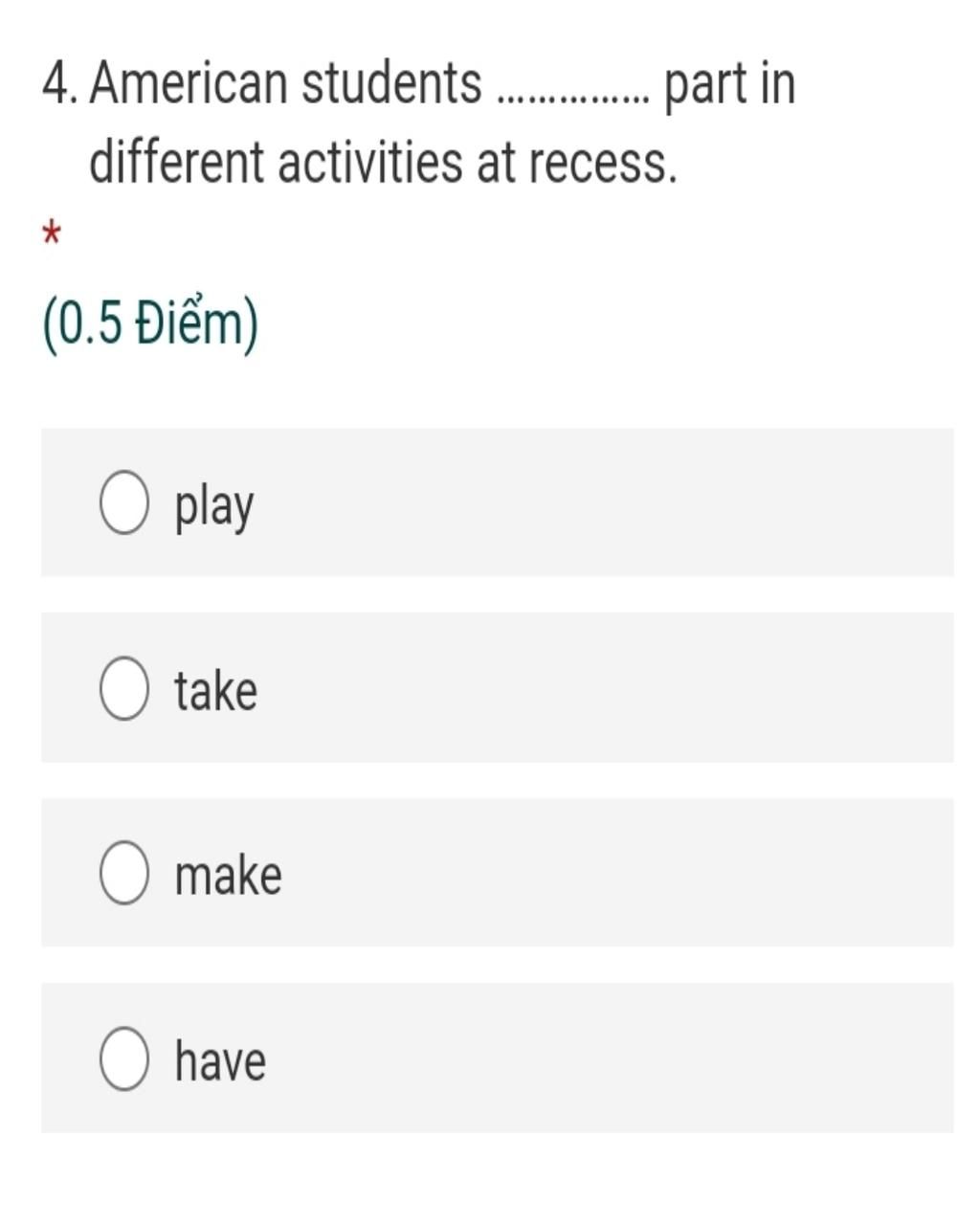980x1225 pixels.
Task: Select the 'have' radio button
Action: [123, 1058]
